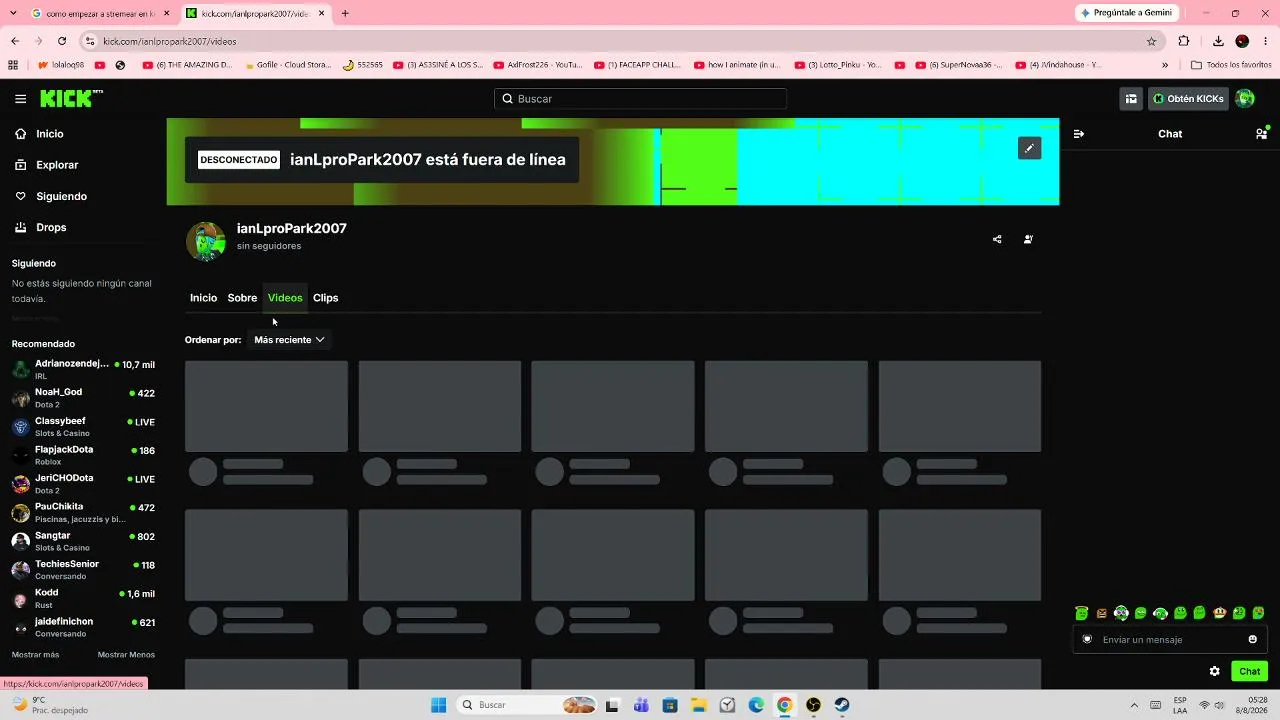Open OBS Studio from the taskbar

pos(813,705)
